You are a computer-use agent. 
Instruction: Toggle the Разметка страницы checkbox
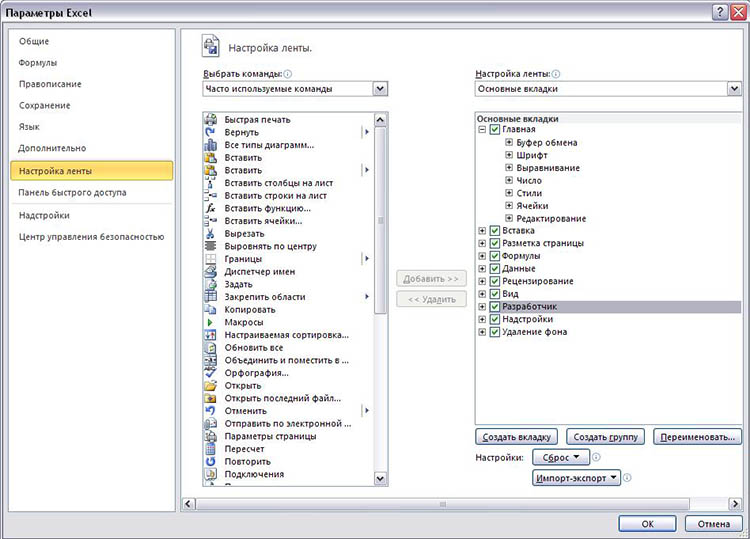pos(495,243)
